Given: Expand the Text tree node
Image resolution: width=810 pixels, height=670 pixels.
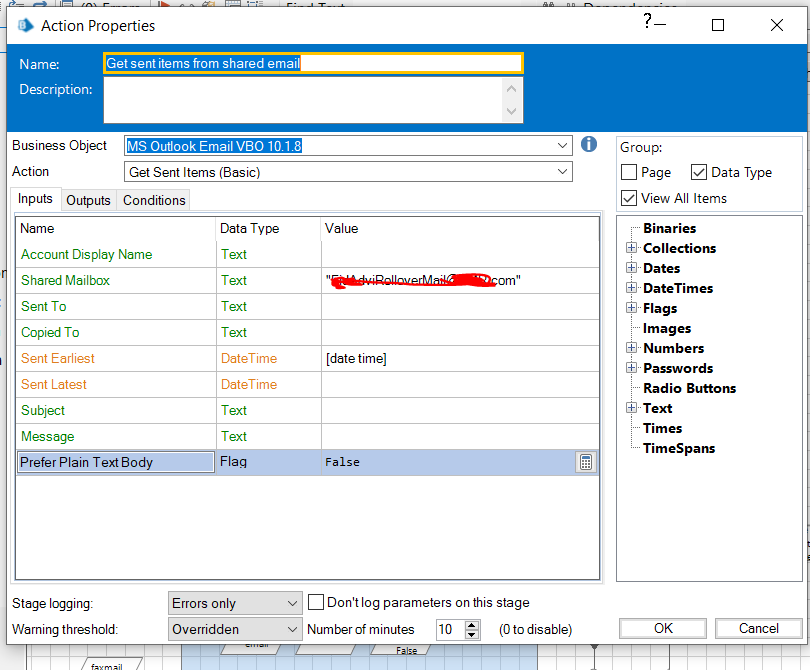Looking at the screenshot, I should [631, 408].
